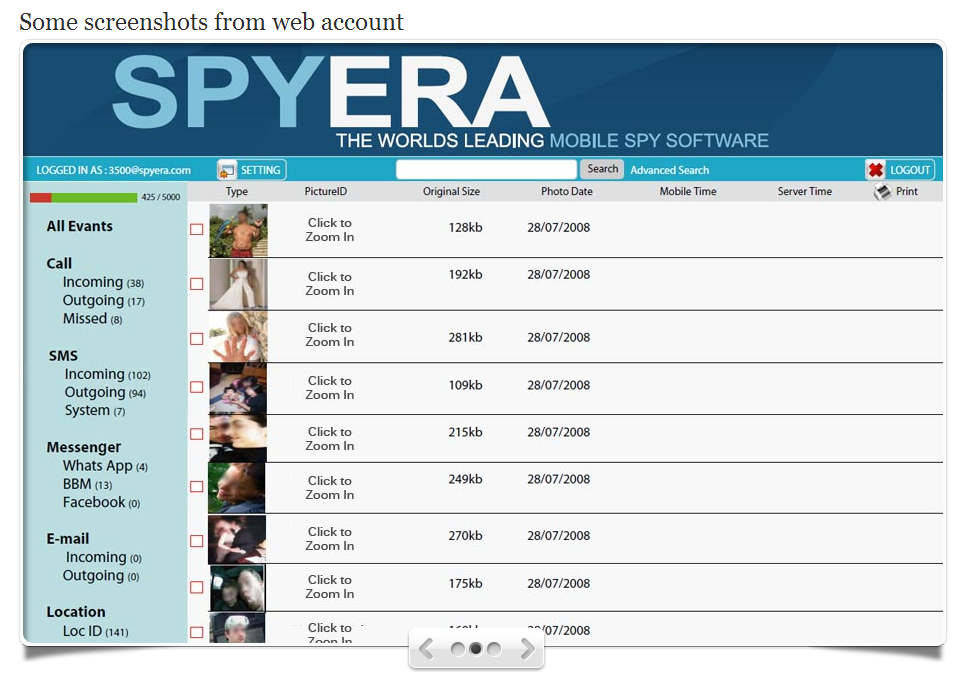
Task: Open Advanced Search link
Action: pyautogui.click(x=669, y=170)
